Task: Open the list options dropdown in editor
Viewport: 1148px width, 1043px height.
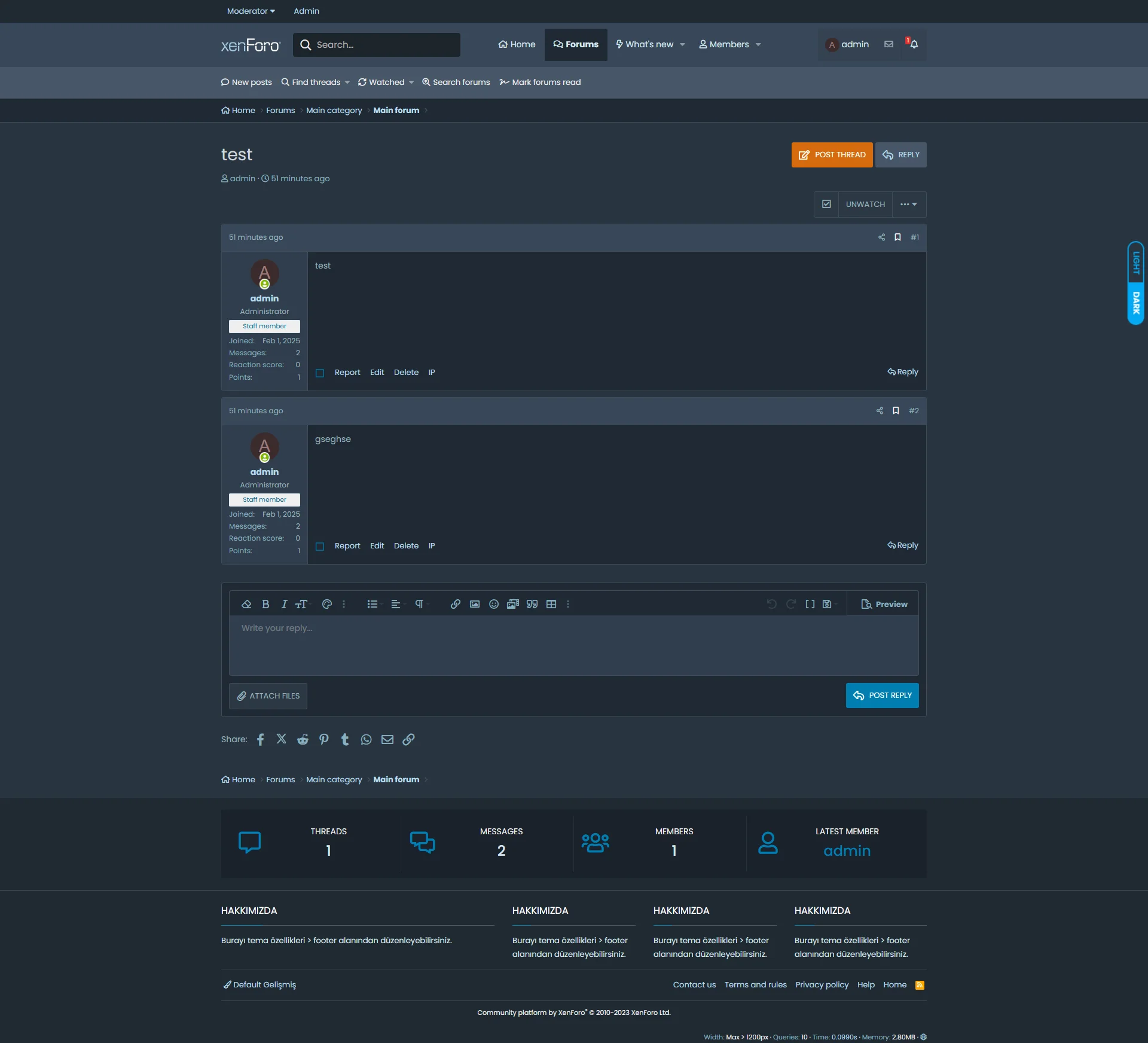Action: pyautogui.click(x=374, y=604)
